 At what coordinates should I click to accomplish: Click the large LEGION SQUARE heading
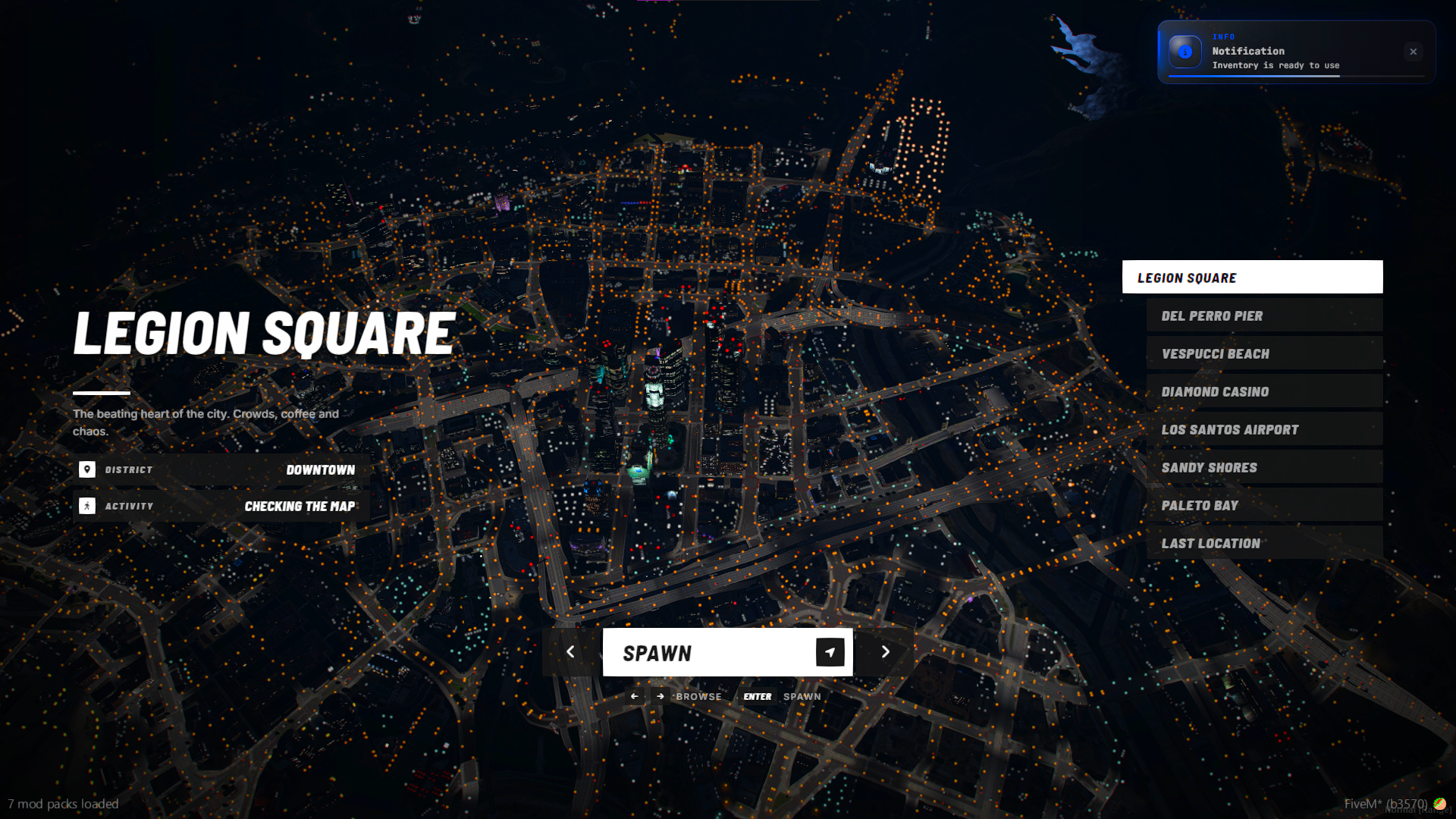click(x=264, y=334)
